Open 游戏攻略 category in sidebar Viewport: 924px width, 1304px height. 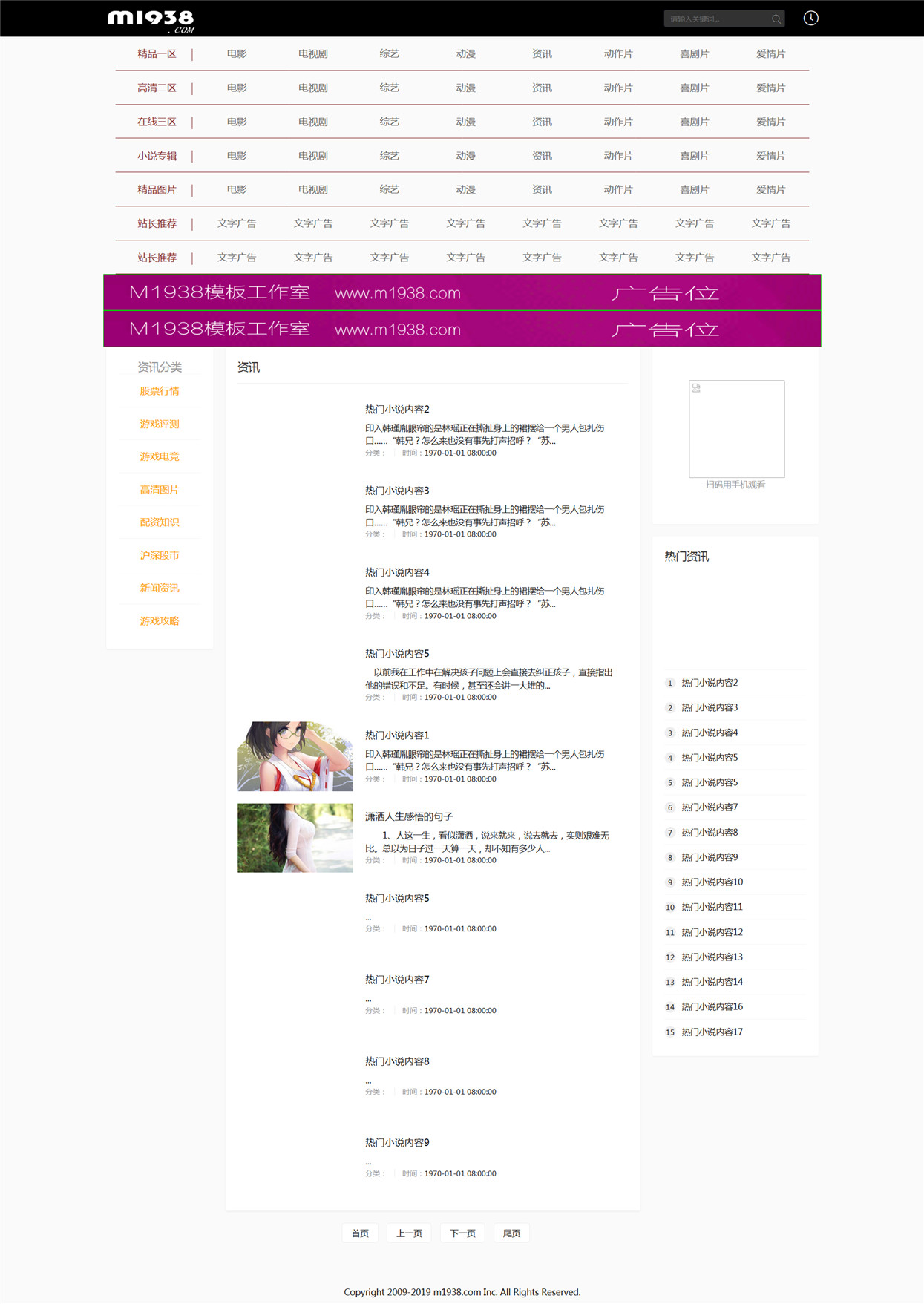(160, 621)
